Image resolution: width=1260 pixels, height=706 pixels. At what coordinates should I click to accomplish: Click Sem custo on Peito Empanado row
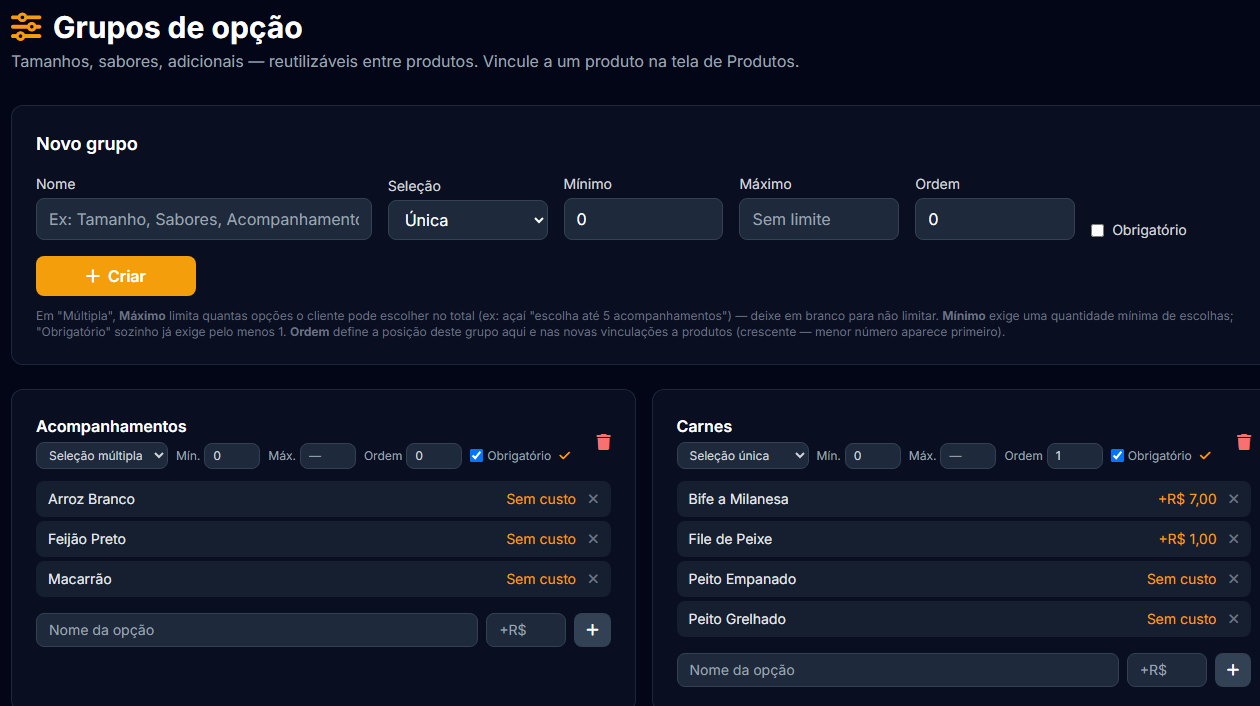[1182, 579]
